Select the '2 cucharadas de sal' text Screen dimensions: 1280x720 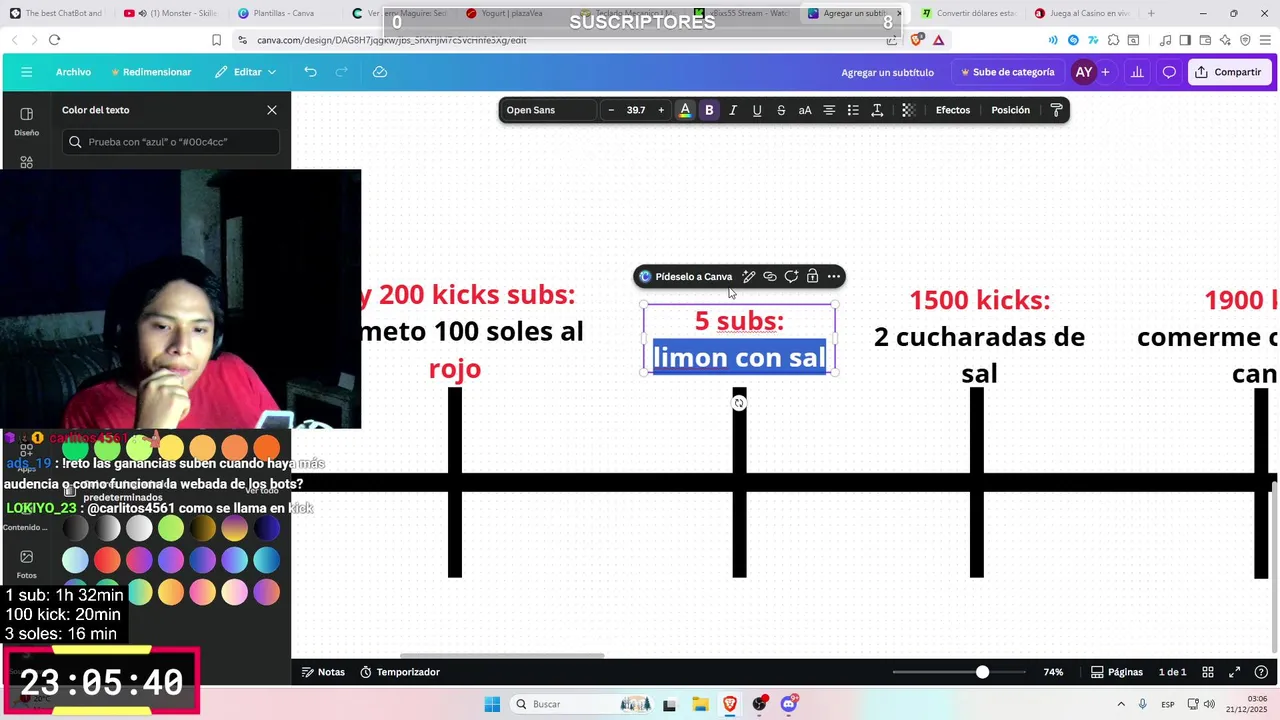979,355
